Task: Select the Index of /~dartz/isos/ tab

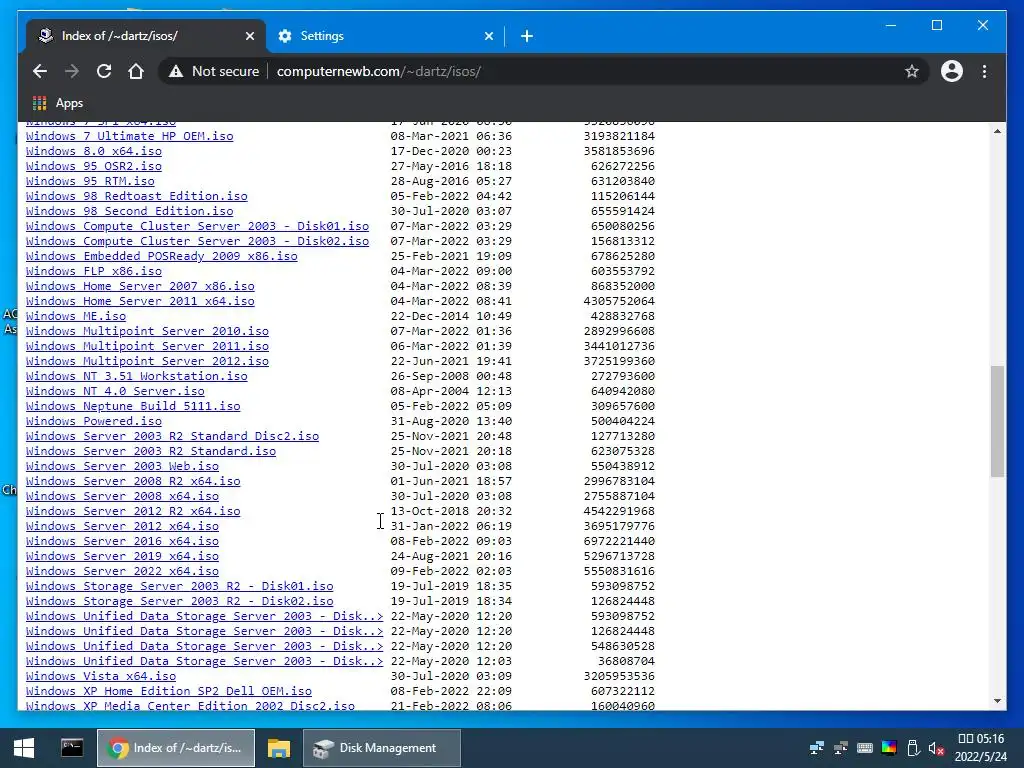Action: [x=146, y=36]
